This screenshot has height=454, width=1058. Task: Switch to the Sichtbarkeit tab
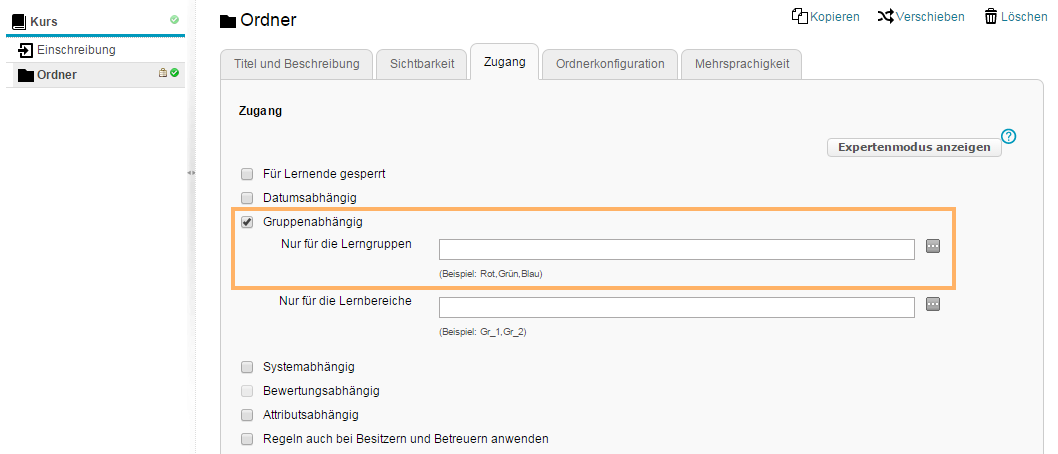coord(421,64)
